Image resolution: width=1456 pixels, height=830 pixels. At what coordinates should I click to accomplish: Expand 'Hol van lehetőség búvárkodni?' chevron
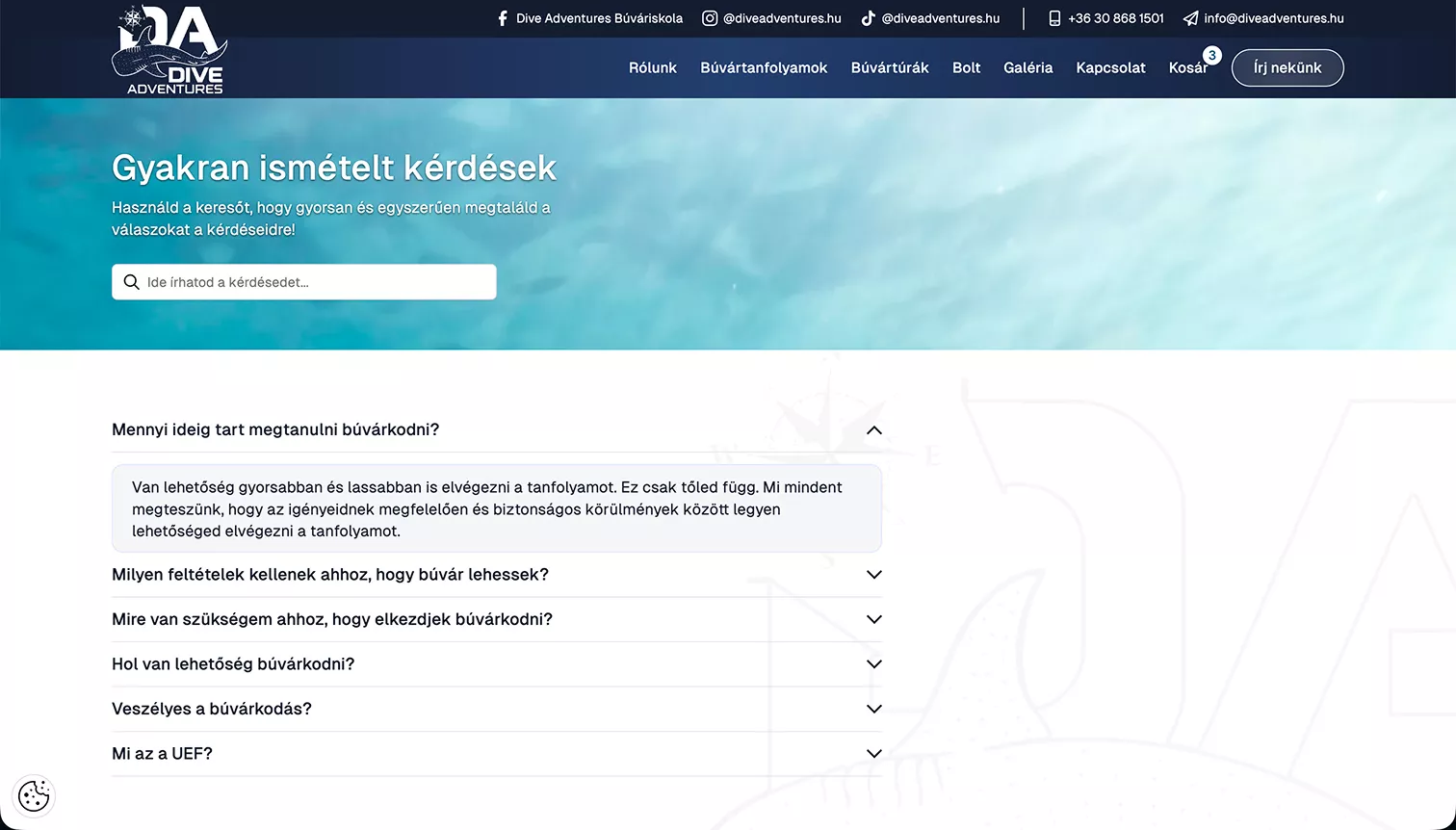point(874,664)
